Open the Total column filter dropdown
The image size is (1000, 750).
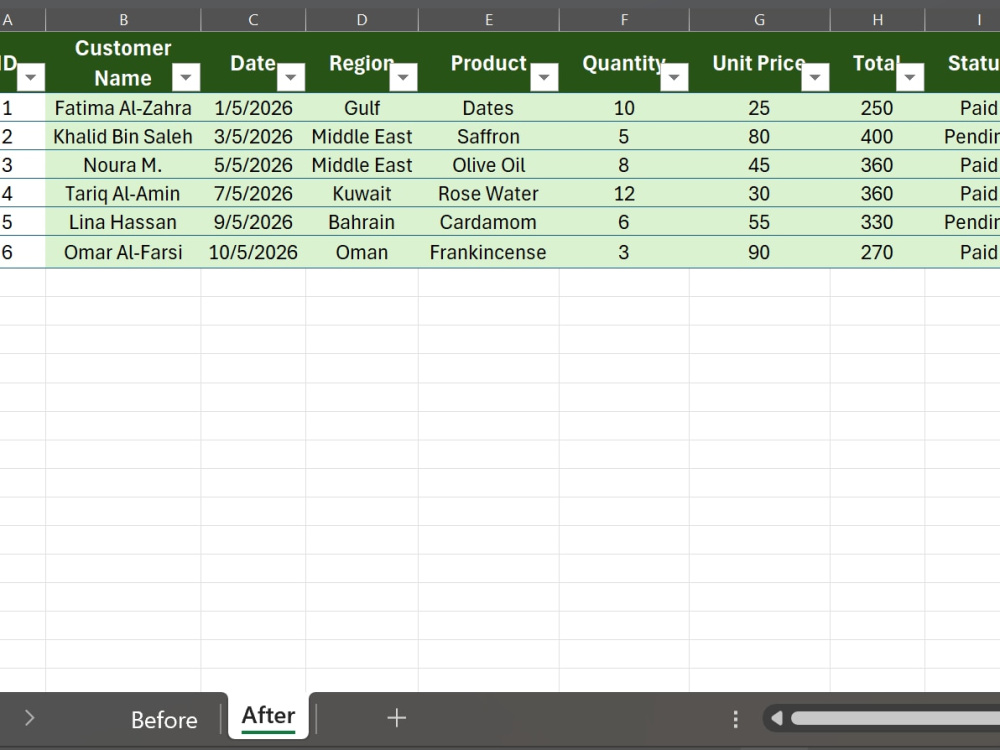tap(910, 77)
